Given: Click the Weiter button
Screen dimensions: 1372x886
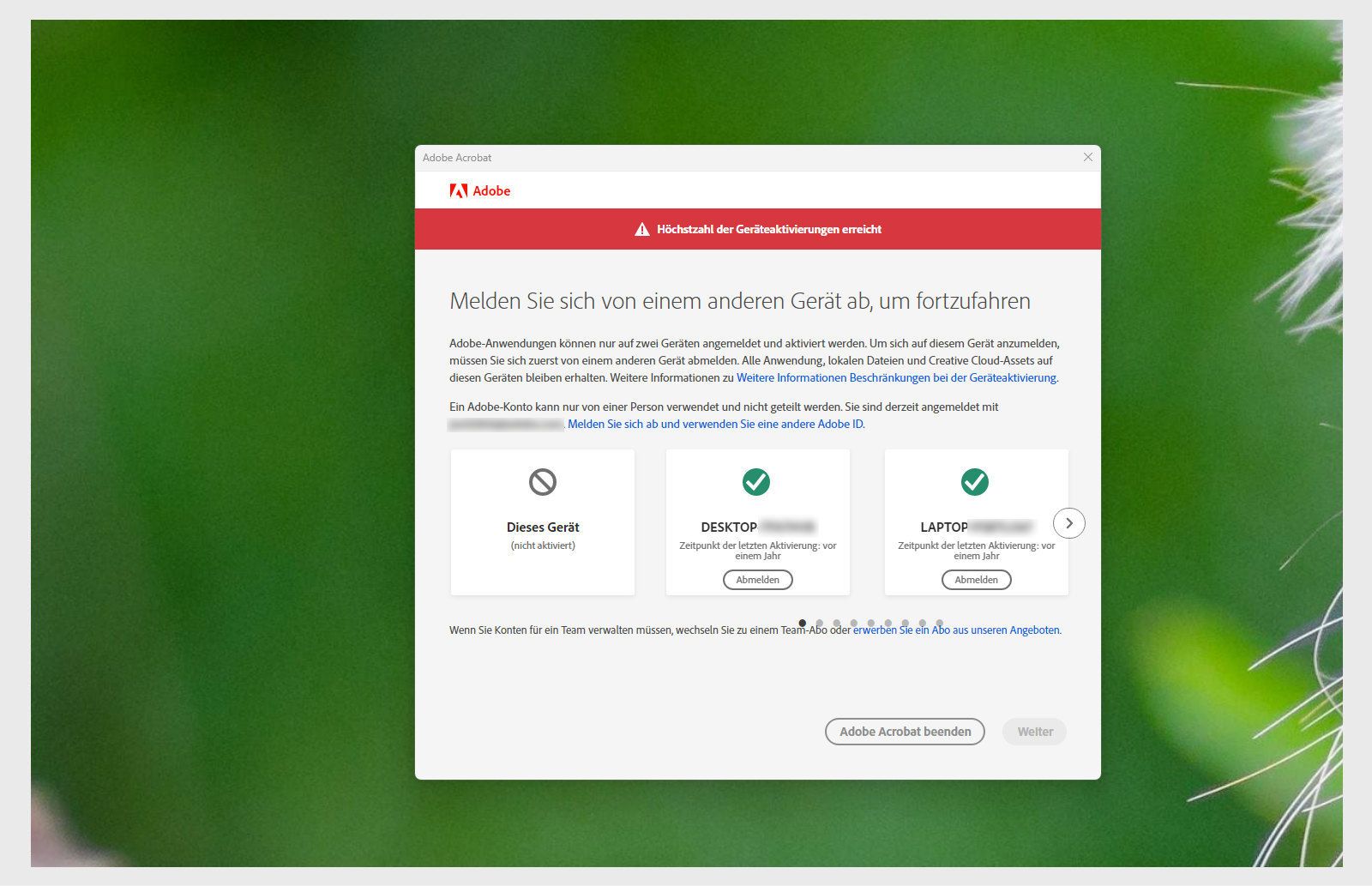Looking at the screenshot, I should pos(1035,732).
